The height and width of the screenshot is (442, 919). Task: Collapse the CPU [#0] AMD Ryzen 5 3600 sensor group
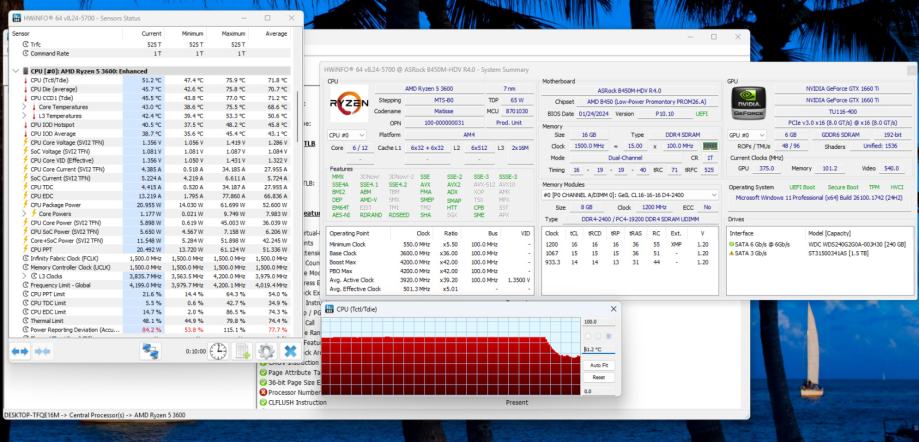16,72
